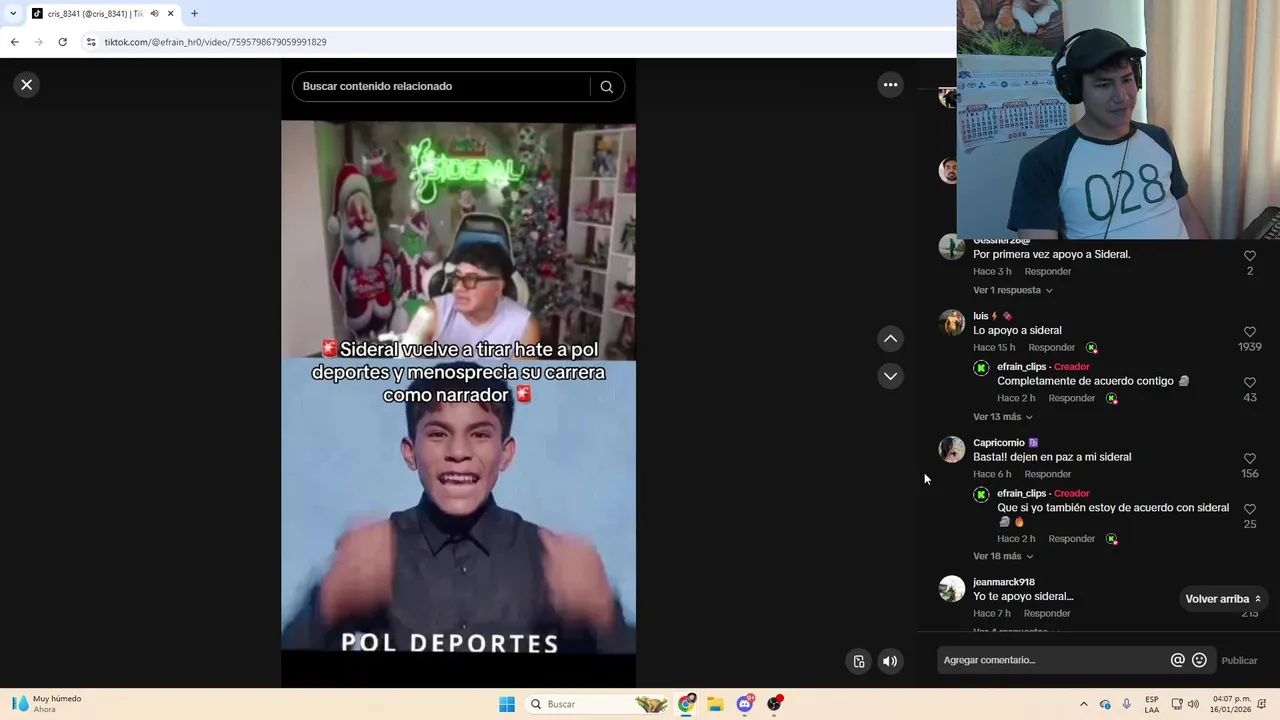Like reply 'Que si yo también estoy de acuerdo'
This screenshot has width=1280, height=720.
[x=1250, y=510]
